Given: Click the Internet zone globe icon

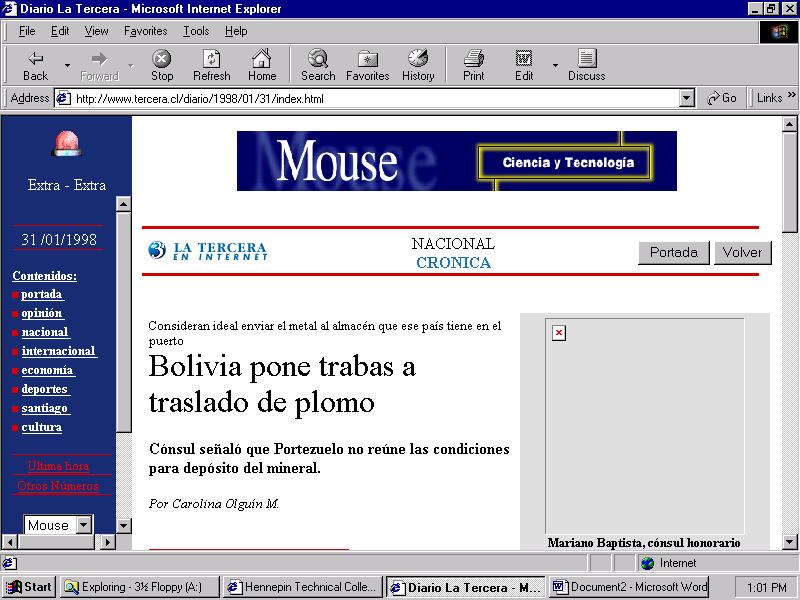Looking at the screenshot, I should click(x=647, y=563).
